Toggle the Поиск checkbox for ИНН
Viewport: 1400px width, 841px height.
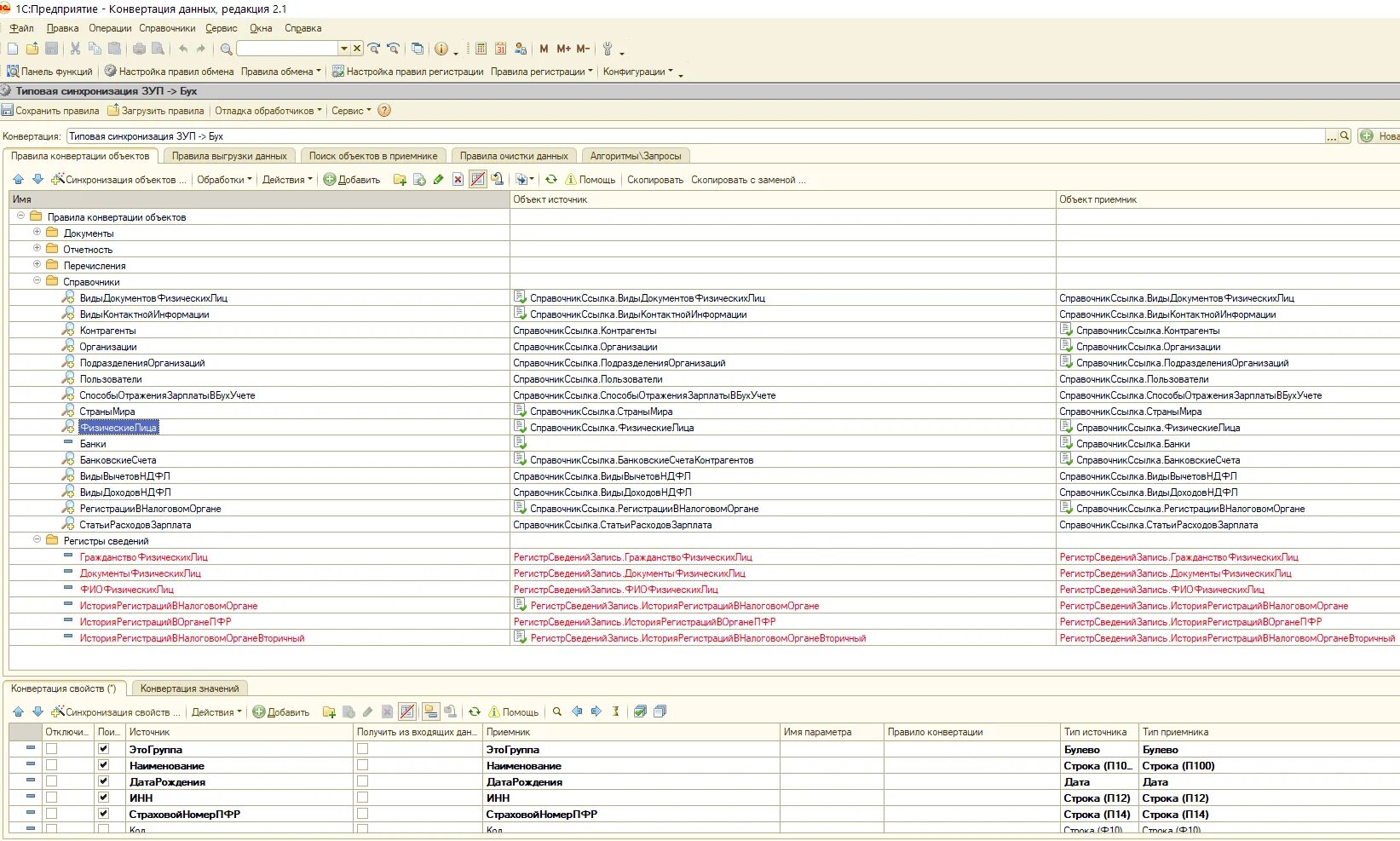click(x=104, y=798)
